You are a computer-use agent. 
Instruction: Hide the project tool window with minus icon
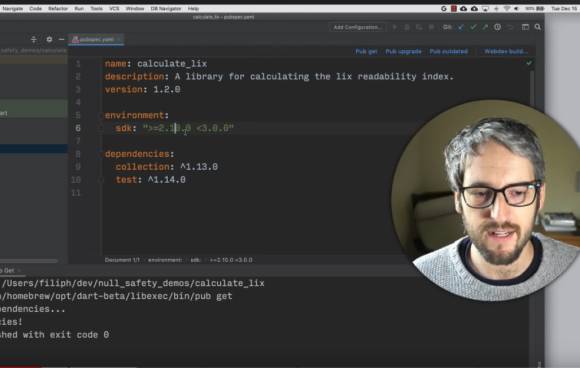pyautogui.click(x=61, y=39)
